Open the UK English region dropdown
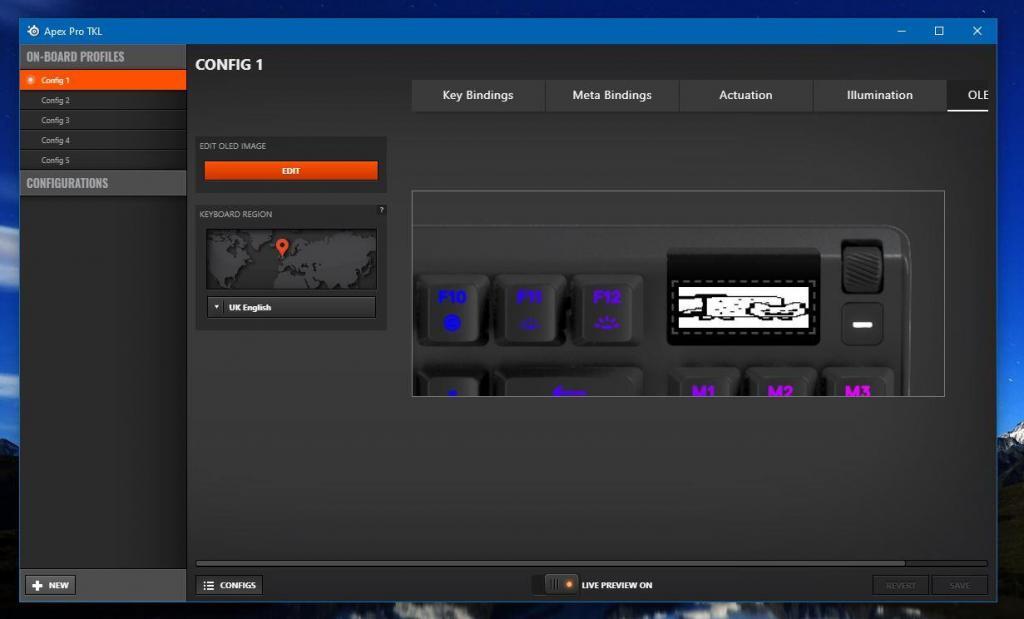Image resolution: width=1024 pixels, height=619 pixels. 291,307
